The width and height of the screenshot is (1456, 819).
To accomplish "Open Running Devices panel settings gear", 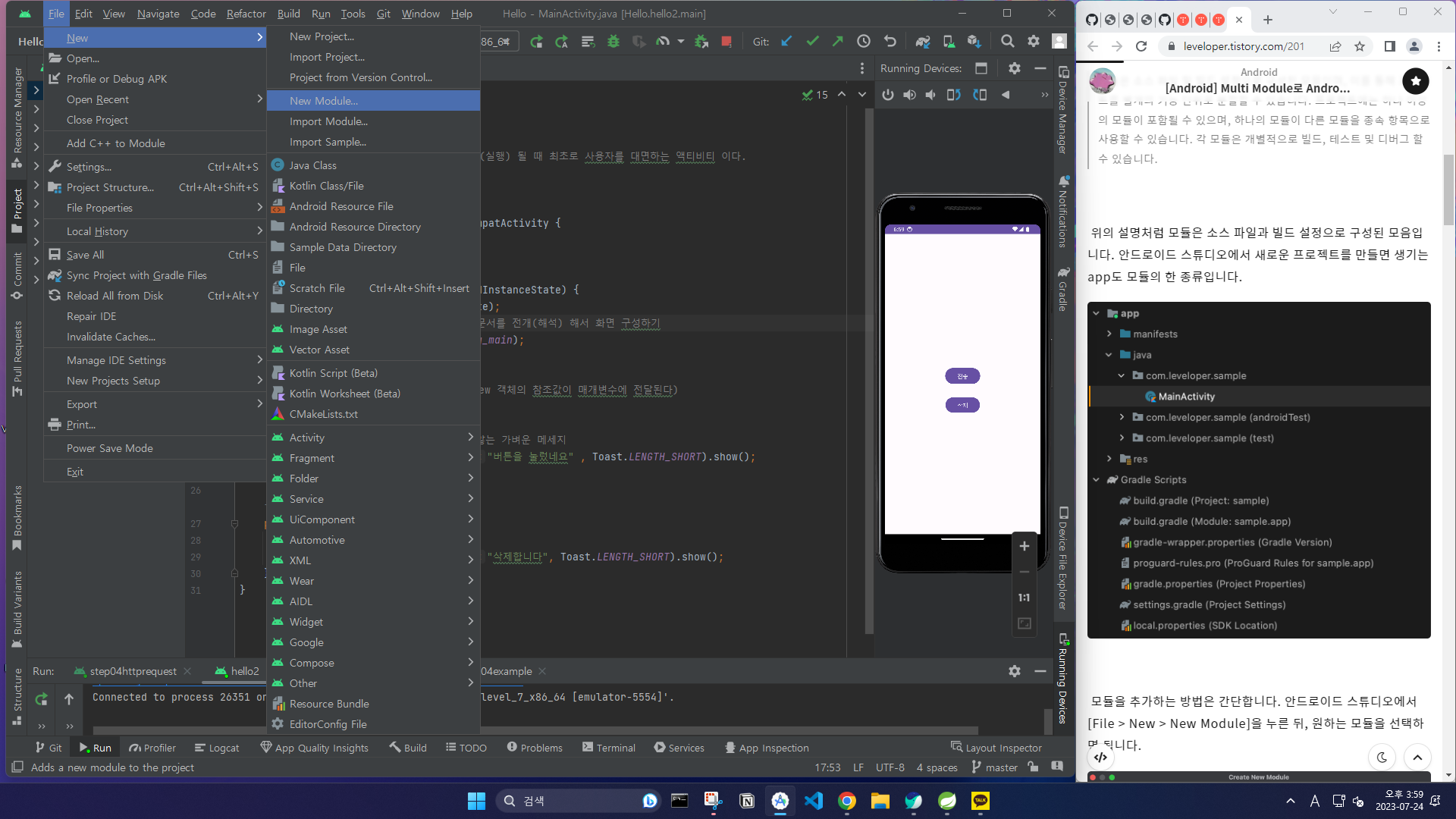I will [x=1014, y=68].
